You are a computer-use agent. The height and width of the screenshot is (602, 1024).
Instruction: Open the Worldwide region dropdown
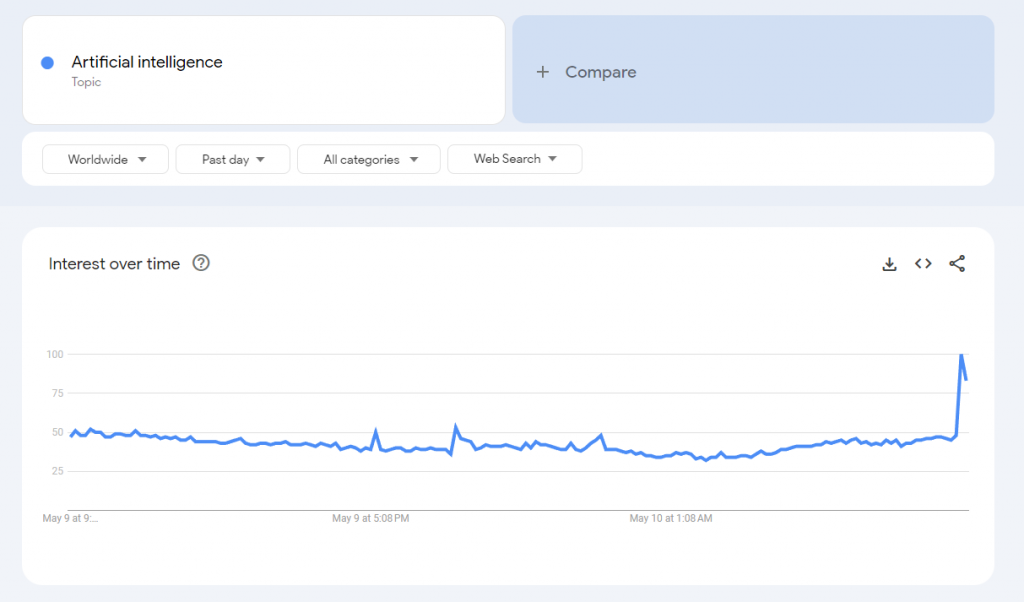click(x=105, y=158)
